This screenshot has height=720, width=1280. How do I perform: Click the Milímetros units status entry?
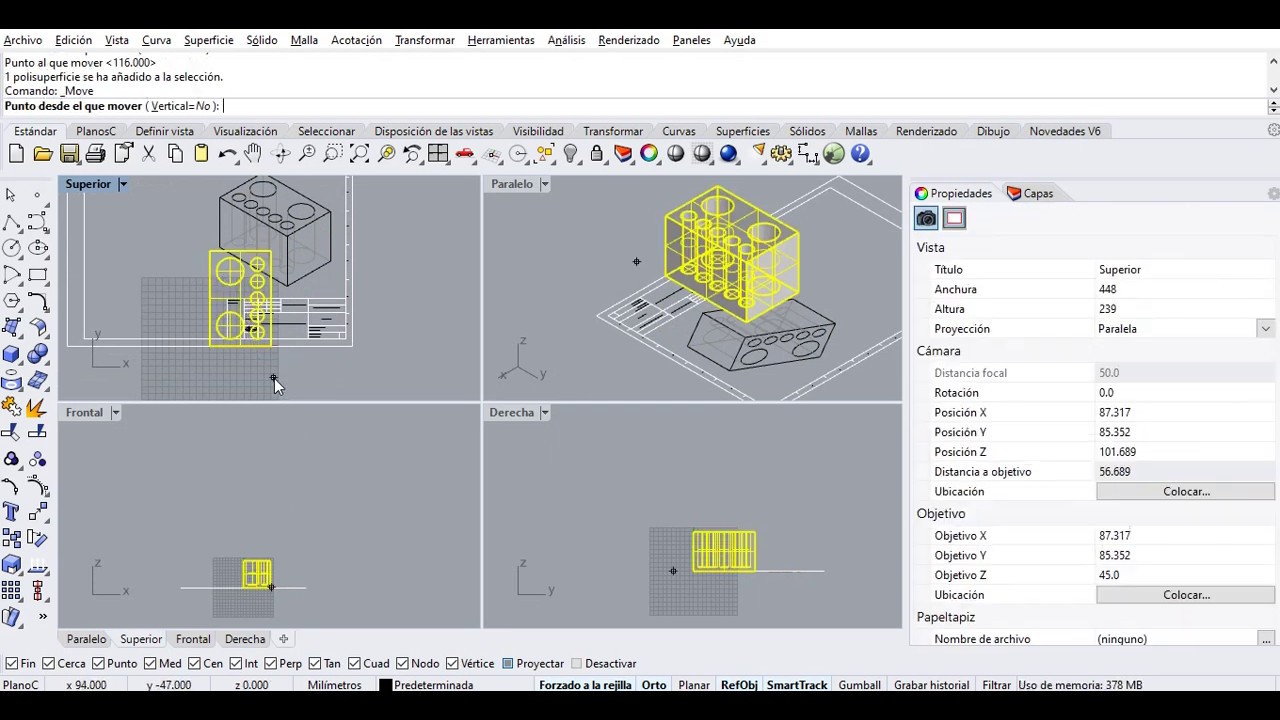pos(334,685)
